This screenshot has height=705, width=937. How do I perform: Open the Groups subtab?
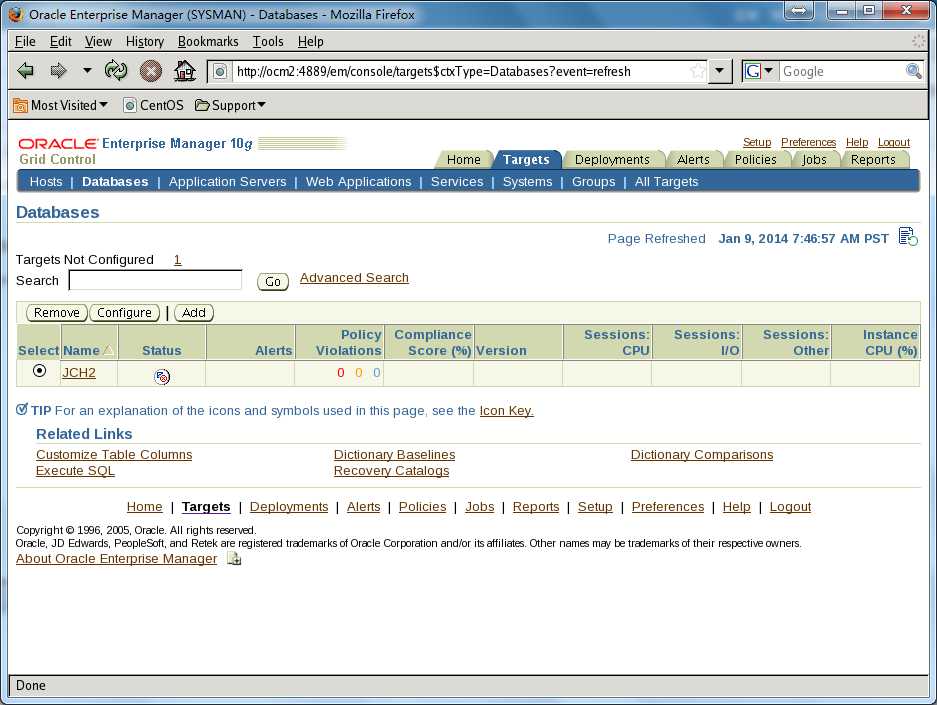point(593,182)
